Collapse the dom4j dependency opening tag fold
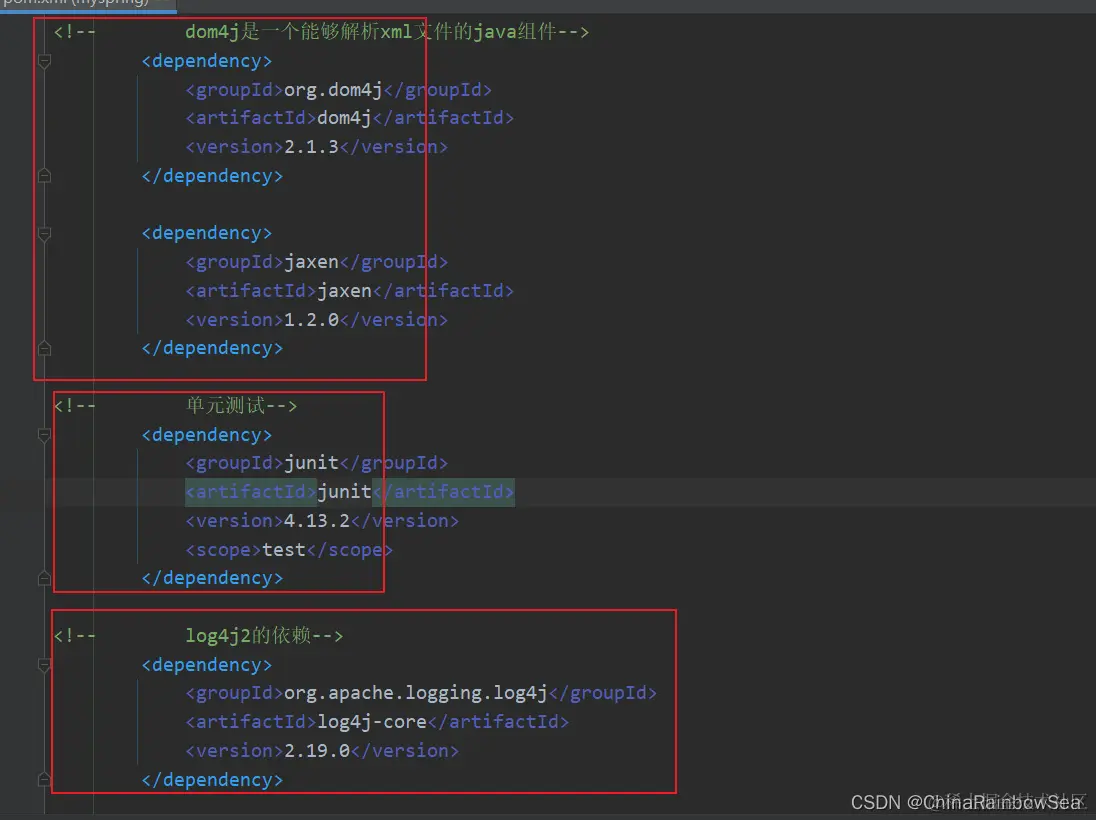This screenshot has width=1096, height=820. point(45,62)
